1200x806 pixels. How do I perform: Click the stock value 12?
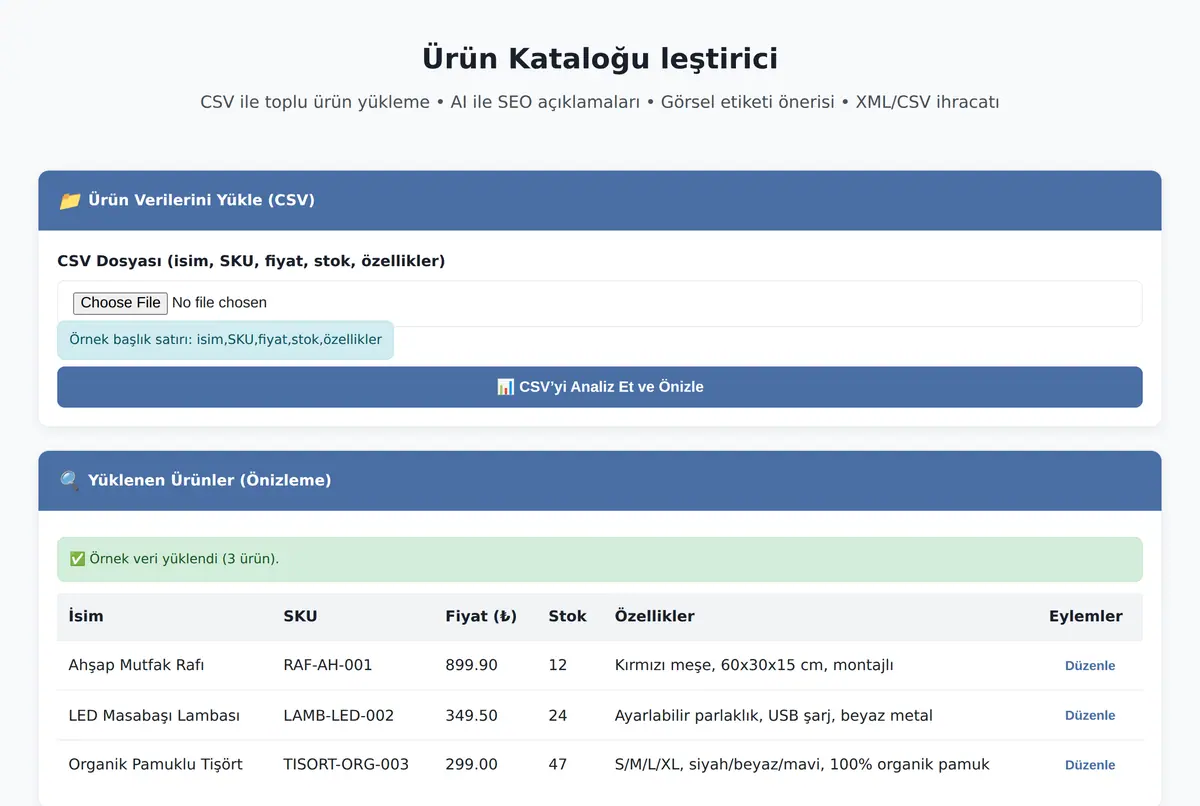click(558, 665)
